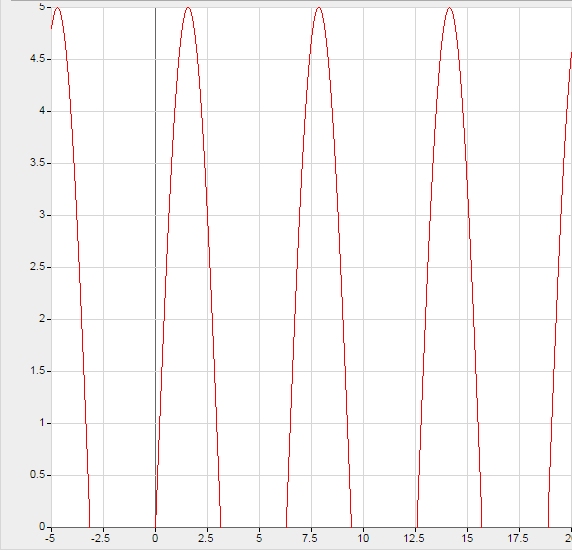
Task: Click the 4.5 vertical axis label
Action: (x=37, y=59)
